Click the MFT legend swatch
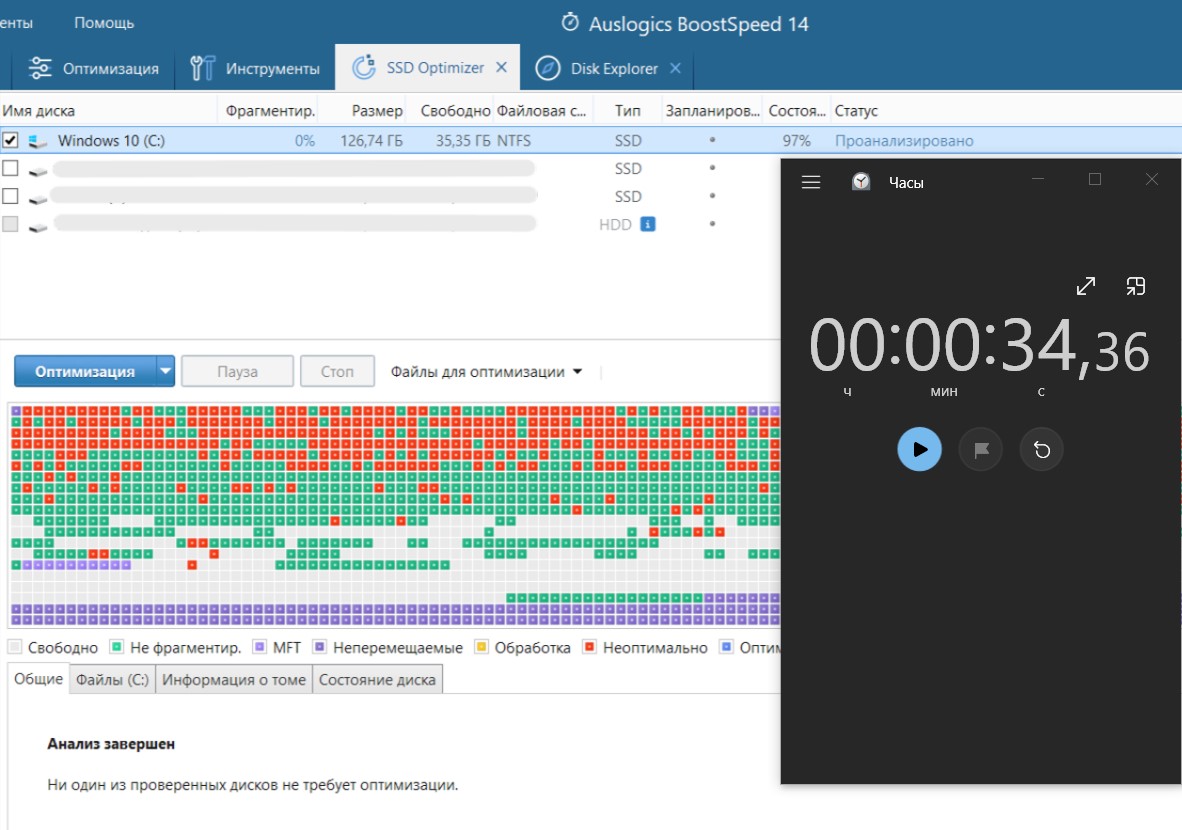 tap(259, 647)
